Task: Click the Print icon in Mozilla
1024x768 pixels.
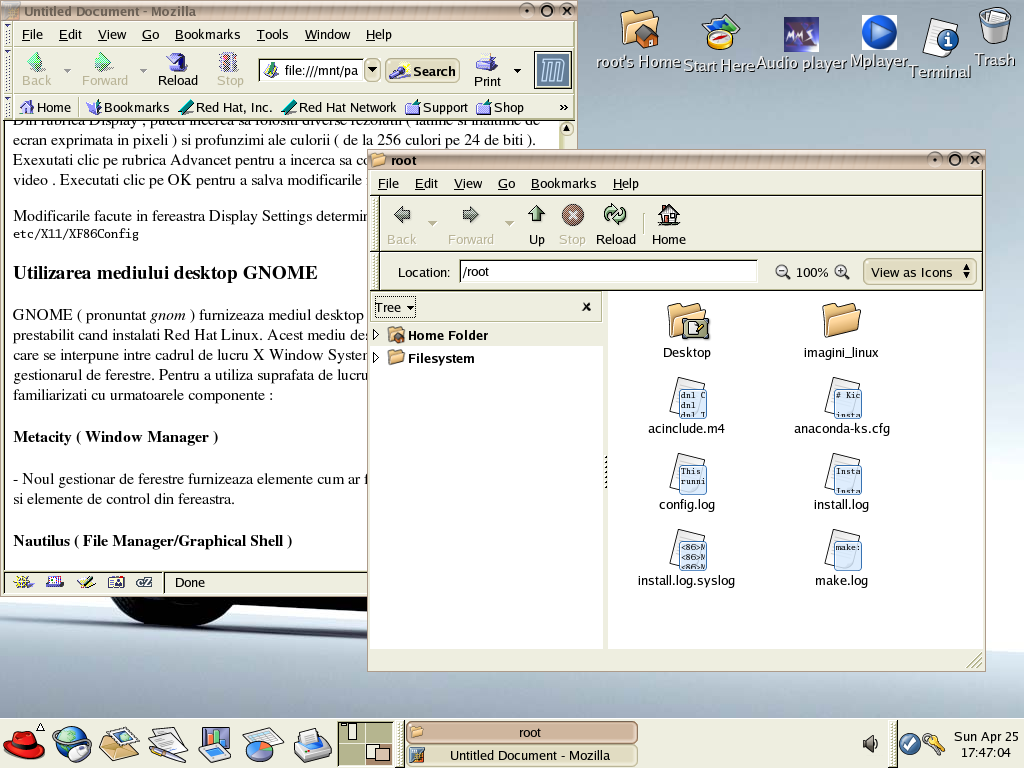Action: [x=487, y=63]
